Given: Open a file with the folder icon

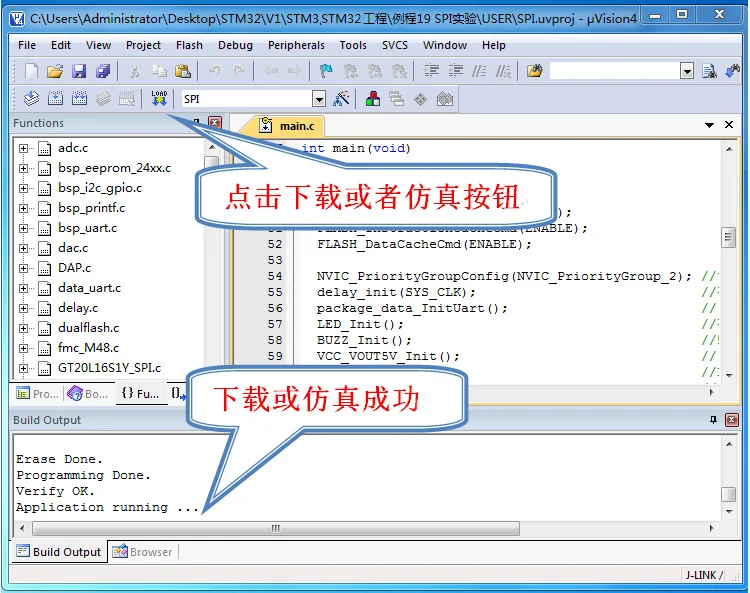Looking at the screenshot, I should [55, 71].
